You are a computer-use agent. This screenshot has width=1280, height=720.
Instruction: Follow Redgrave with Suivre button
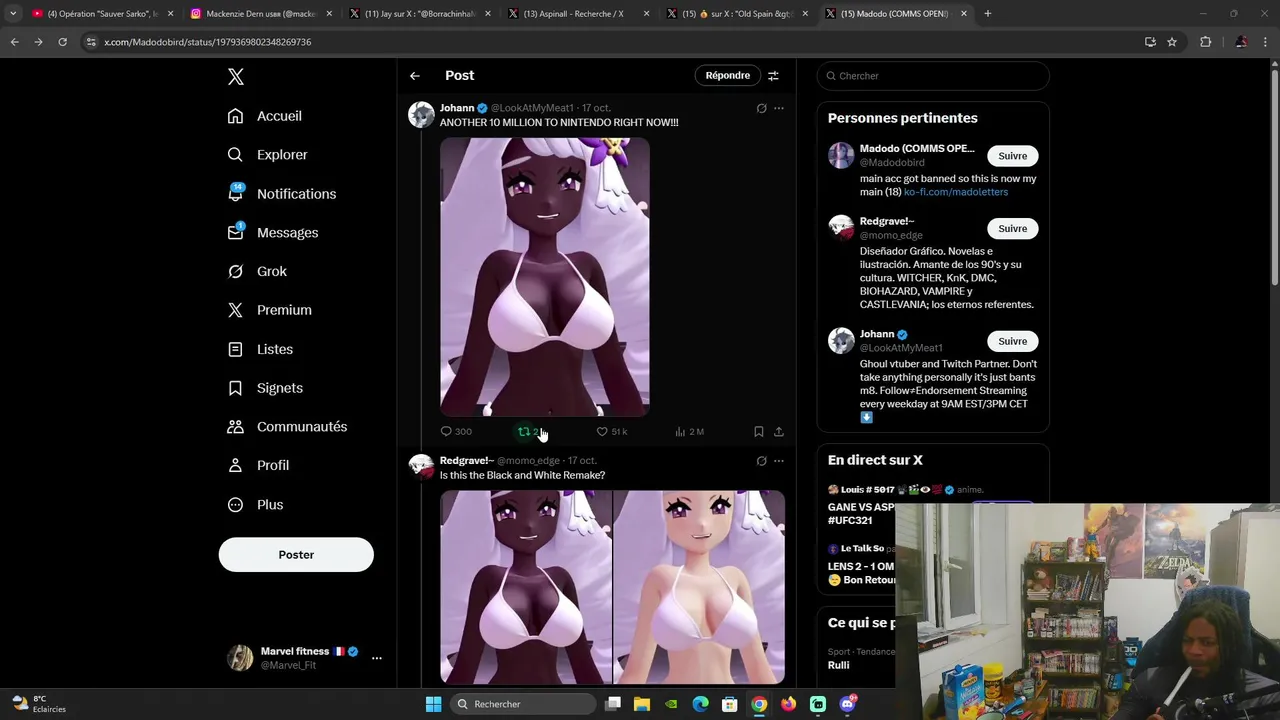click(1012, 229)
